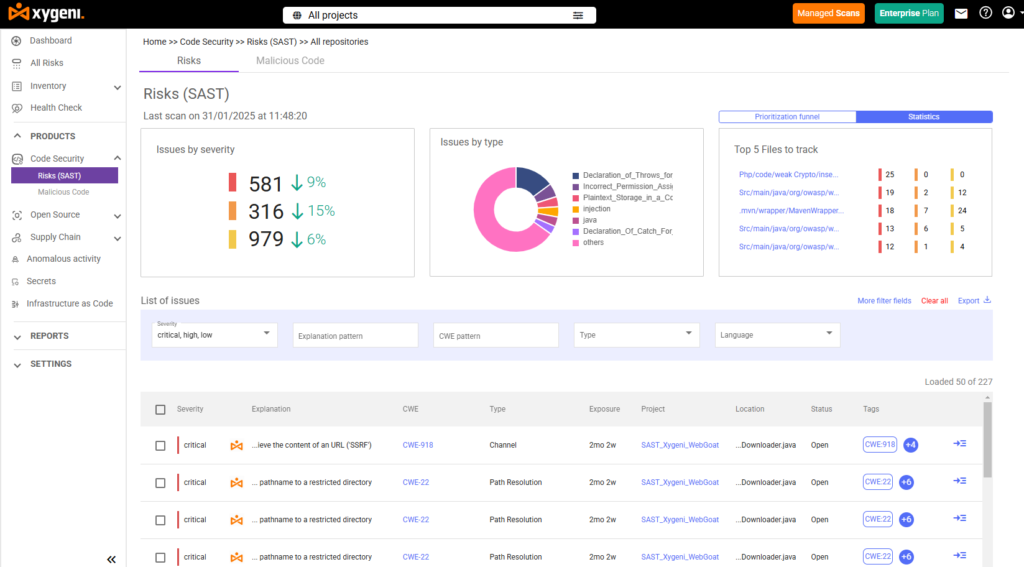The width and height of the screenshot is (1024, 567).
Task: Collapse the sidebar with double chevron
Action: (x=111, y=559)
